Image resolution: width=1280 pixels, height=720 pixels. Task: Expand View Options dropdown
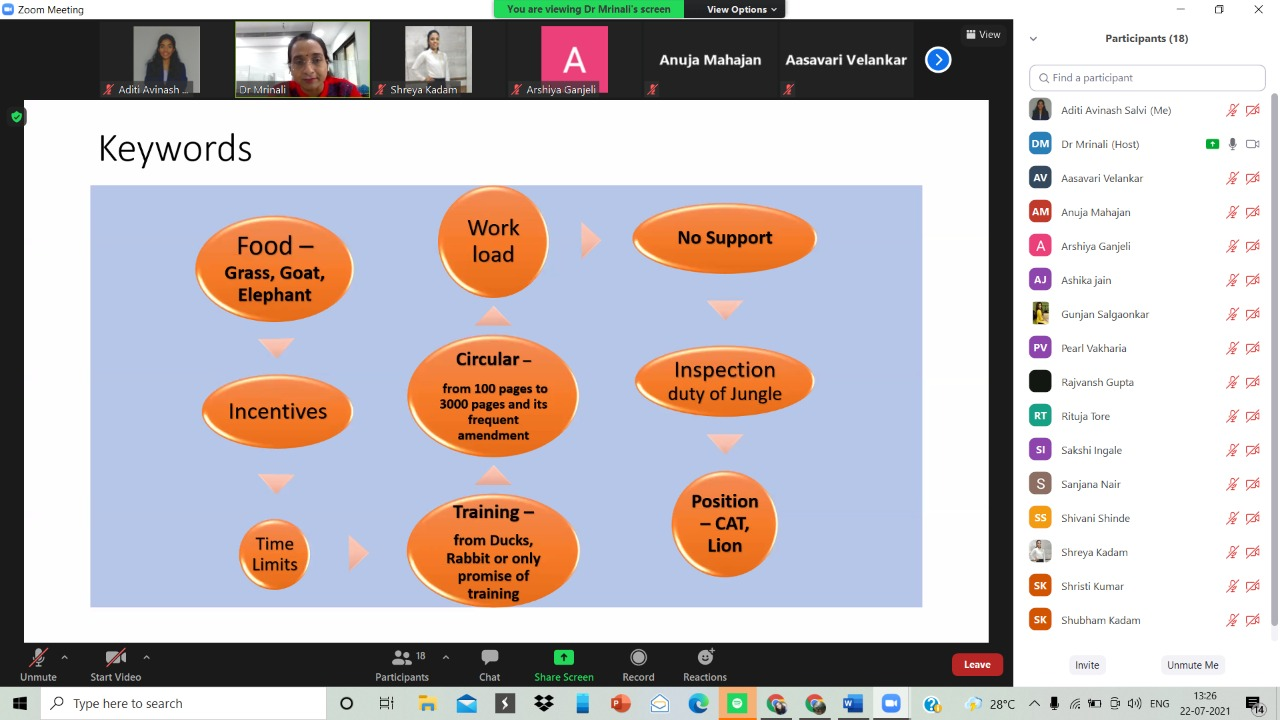pyautogui.click(x=741, y=9)
